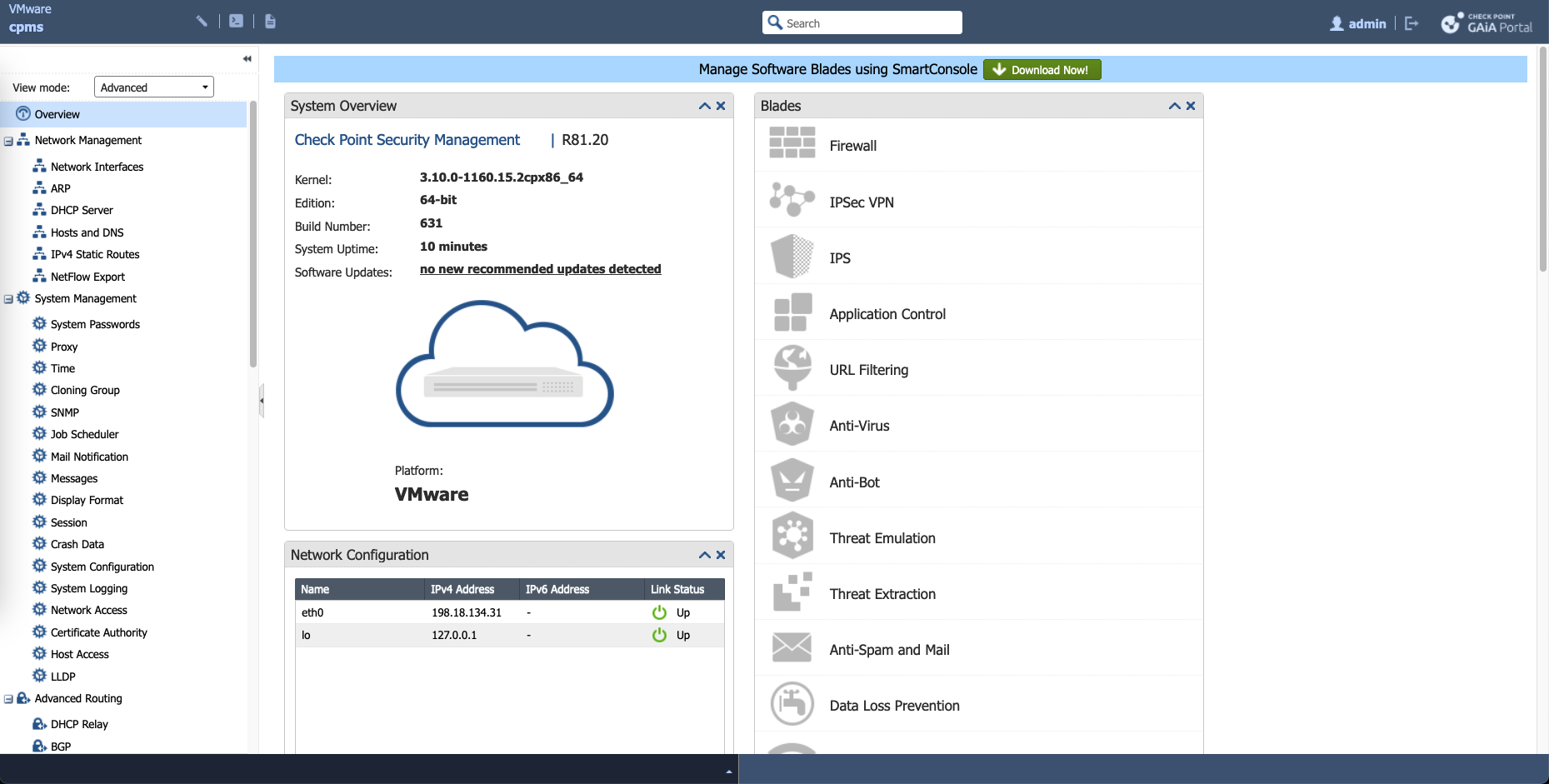Click the logout icon beside admin
The height and width of the screenshot is (784, 1549).
pos(1411,23)
